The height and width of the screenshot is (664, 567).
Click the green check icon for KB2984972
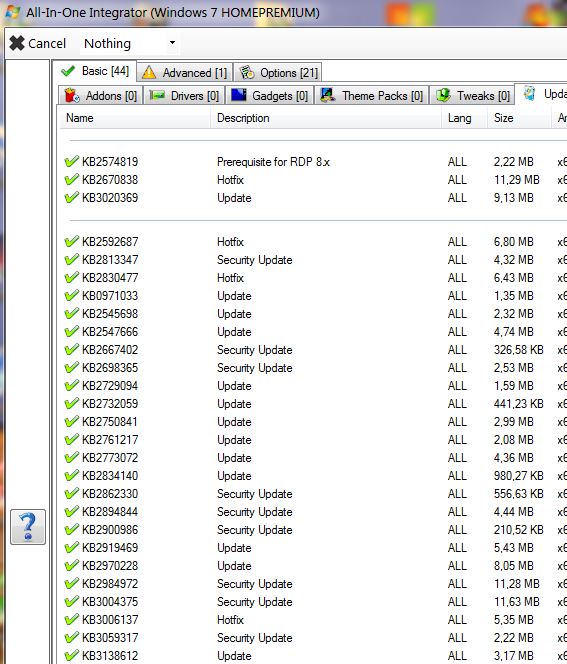pyautogui.click(x=72, y=583)
